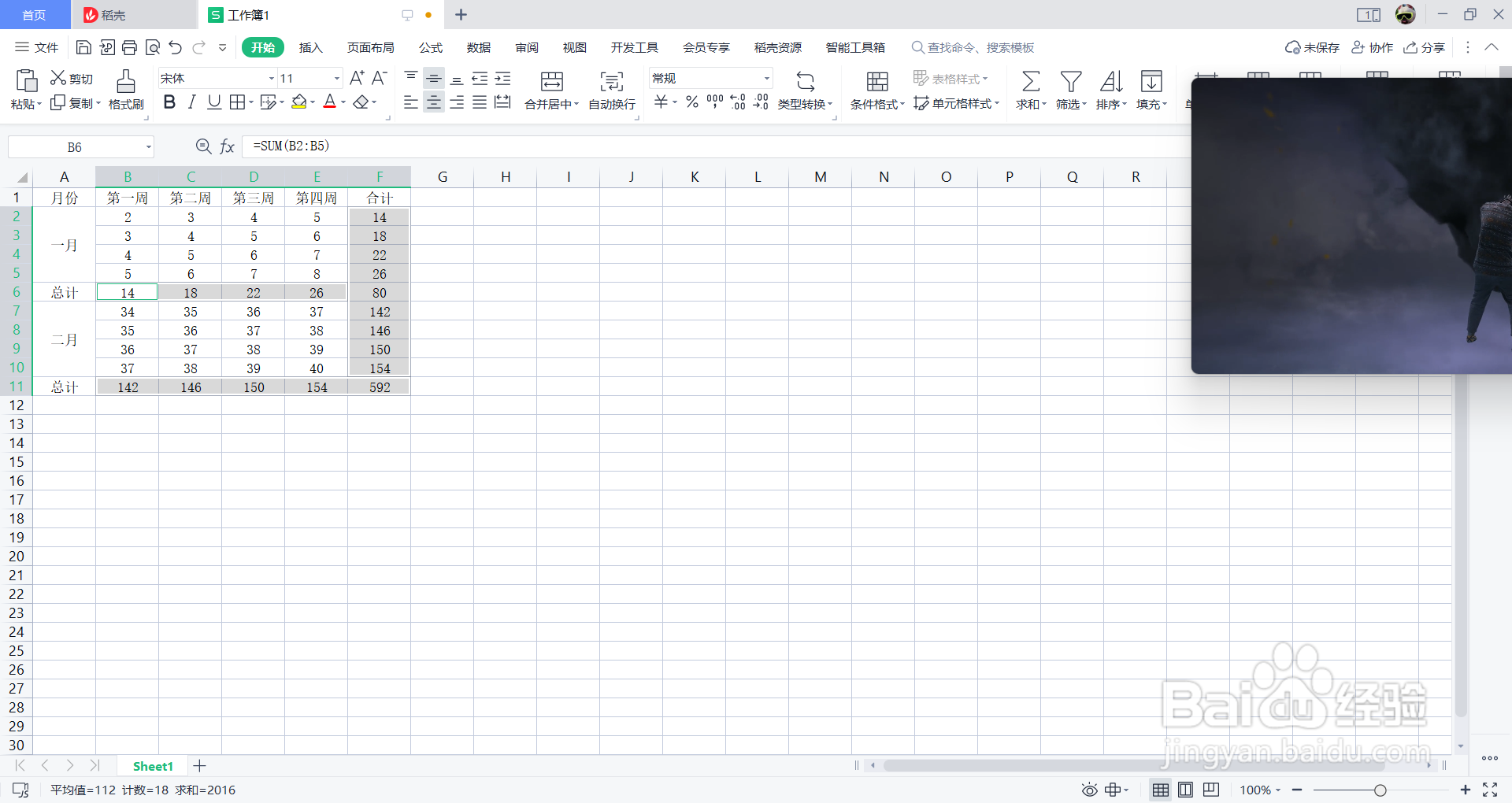The width and height of the screenshot is (1512, 803).
Task: Click the thousands separator icon
Action: tap(715, 102)
